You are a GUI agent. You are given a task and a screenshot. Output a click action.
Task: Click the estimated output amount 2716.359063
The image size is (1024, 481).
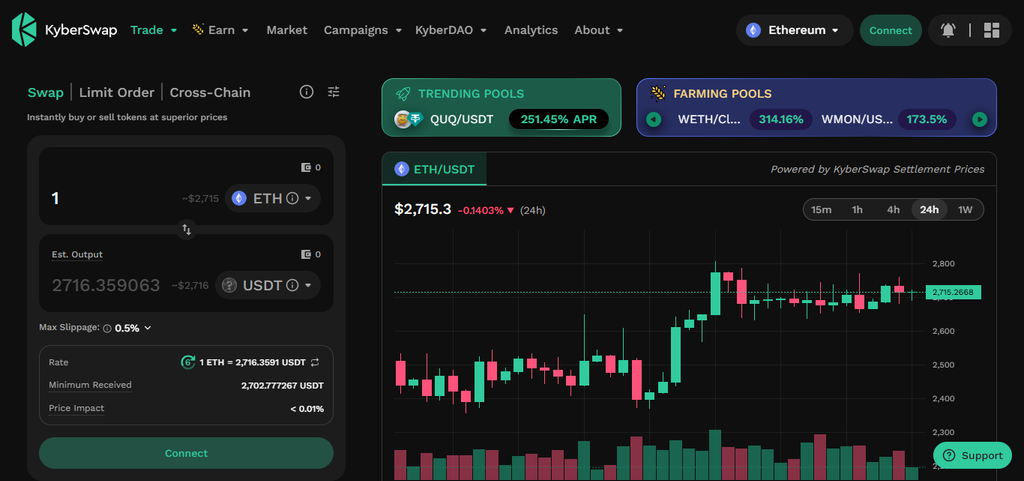[106, 285]
